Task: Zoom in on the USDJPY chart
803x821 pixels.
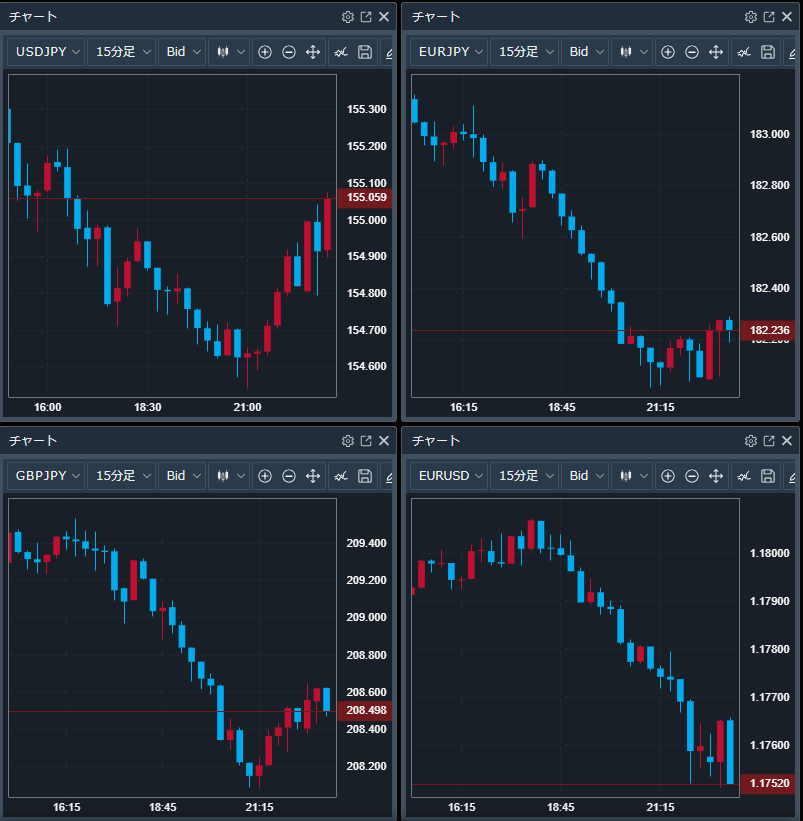Action: coord(265,52)
